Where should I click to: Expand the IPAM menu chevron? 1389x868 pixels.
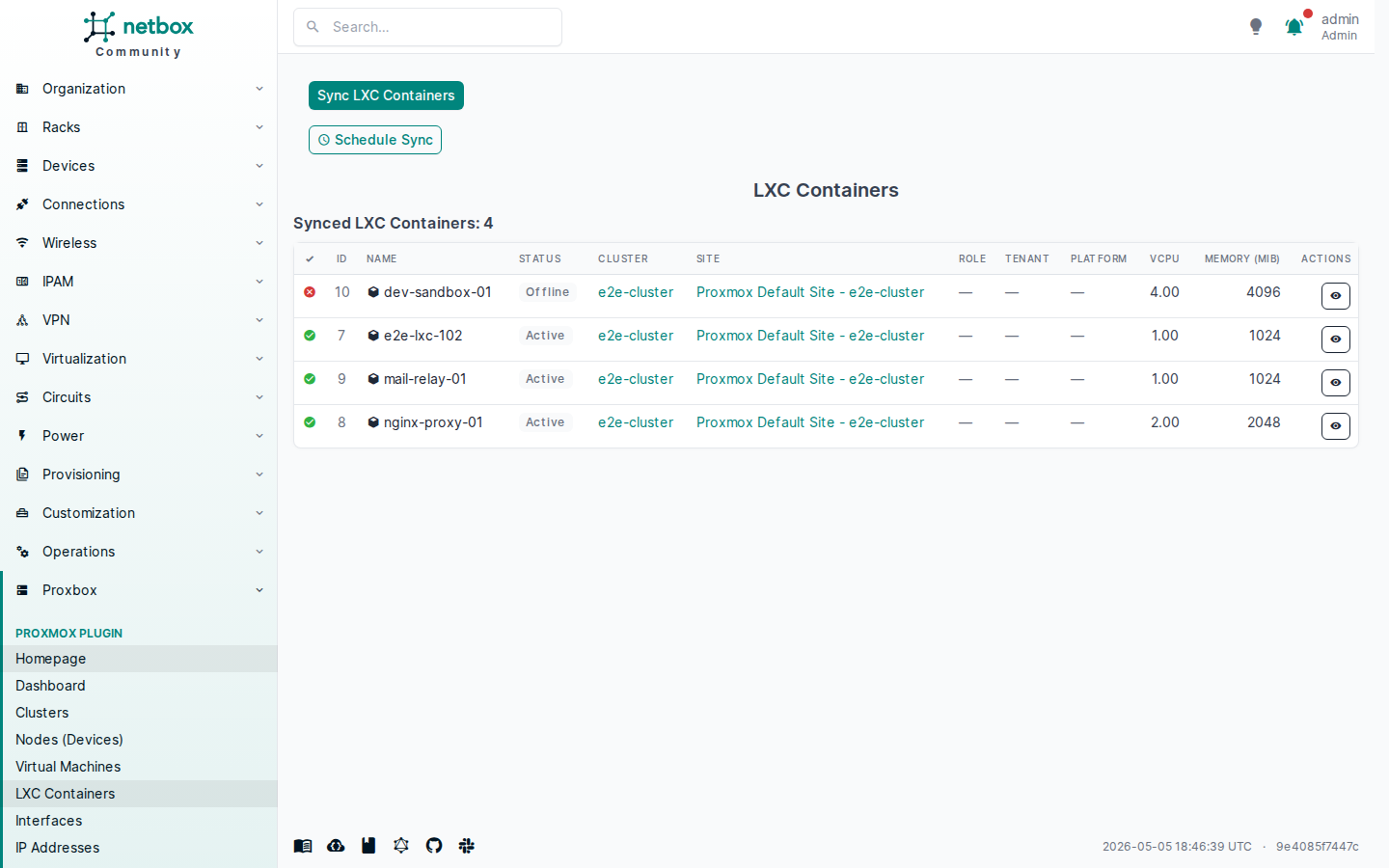[259, 282]
